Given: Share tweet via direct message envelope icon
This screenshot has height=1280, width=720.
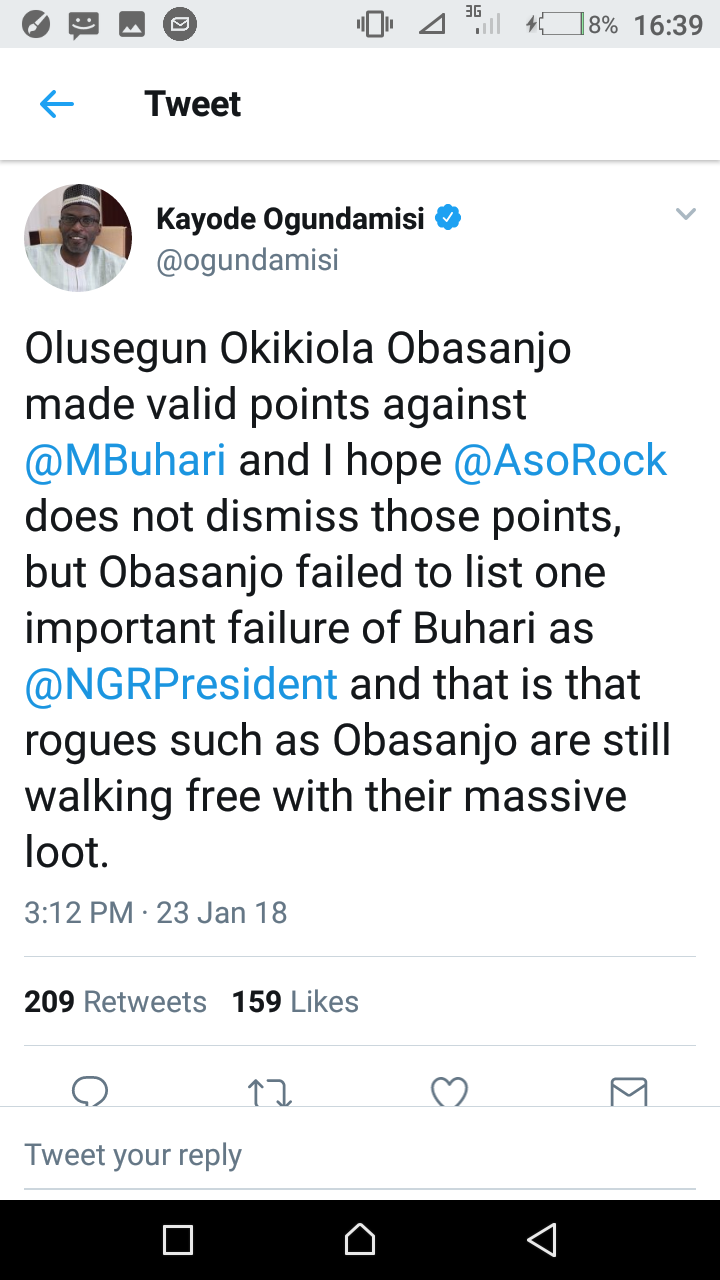Looking at the screenshot, I should pos(629,1091).
